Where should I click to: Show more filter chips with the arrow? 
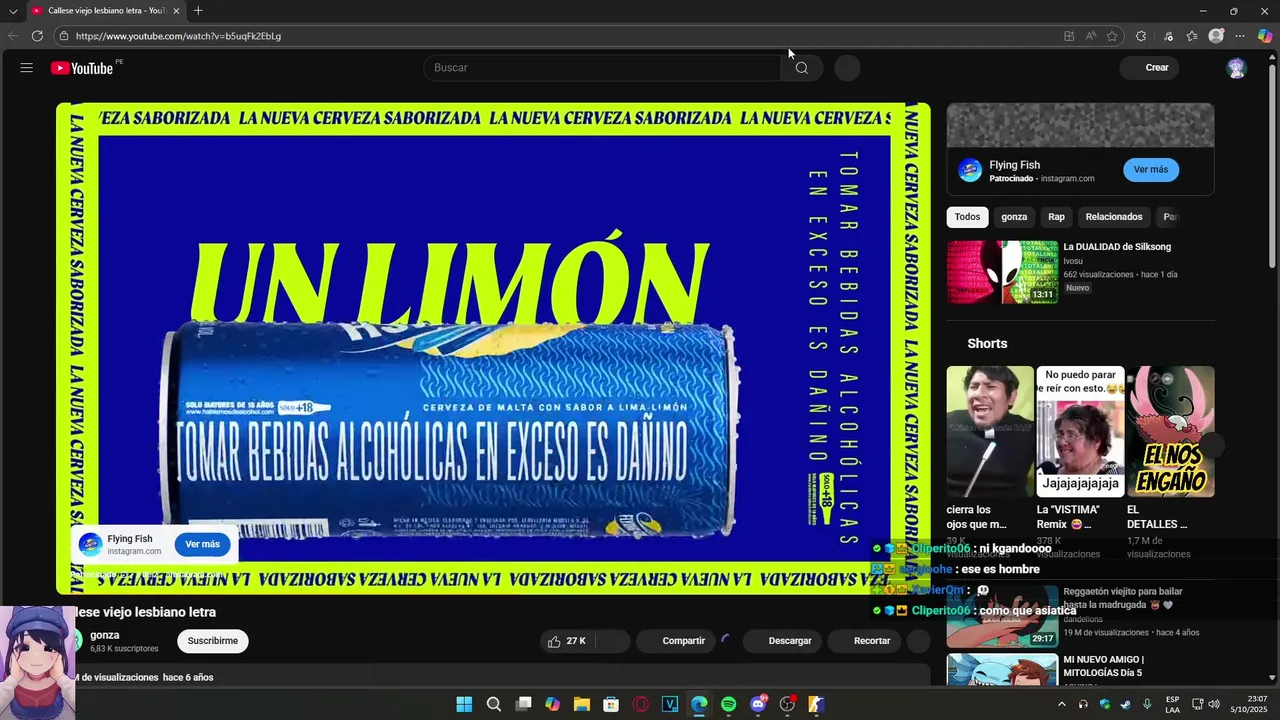[1203, 217]
